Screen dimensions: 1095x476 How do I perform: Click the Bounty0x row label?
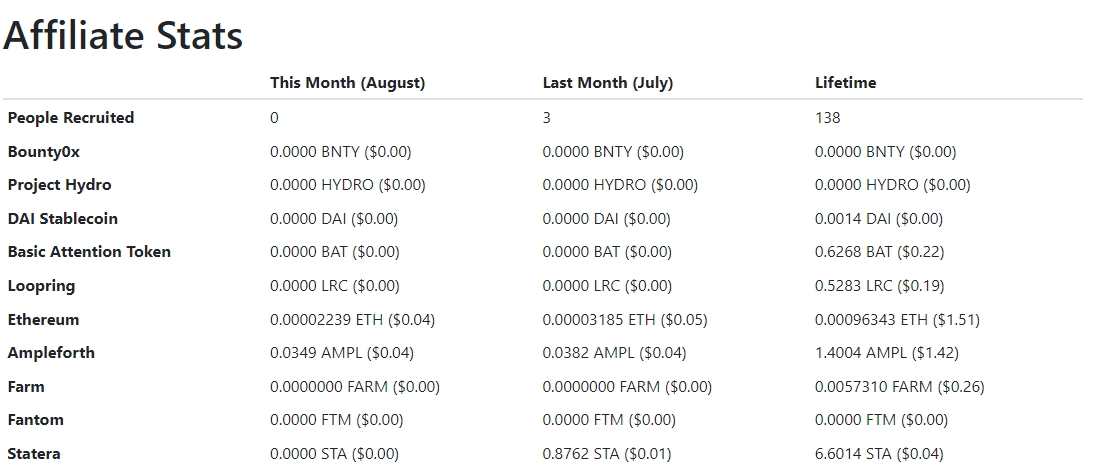43,151
